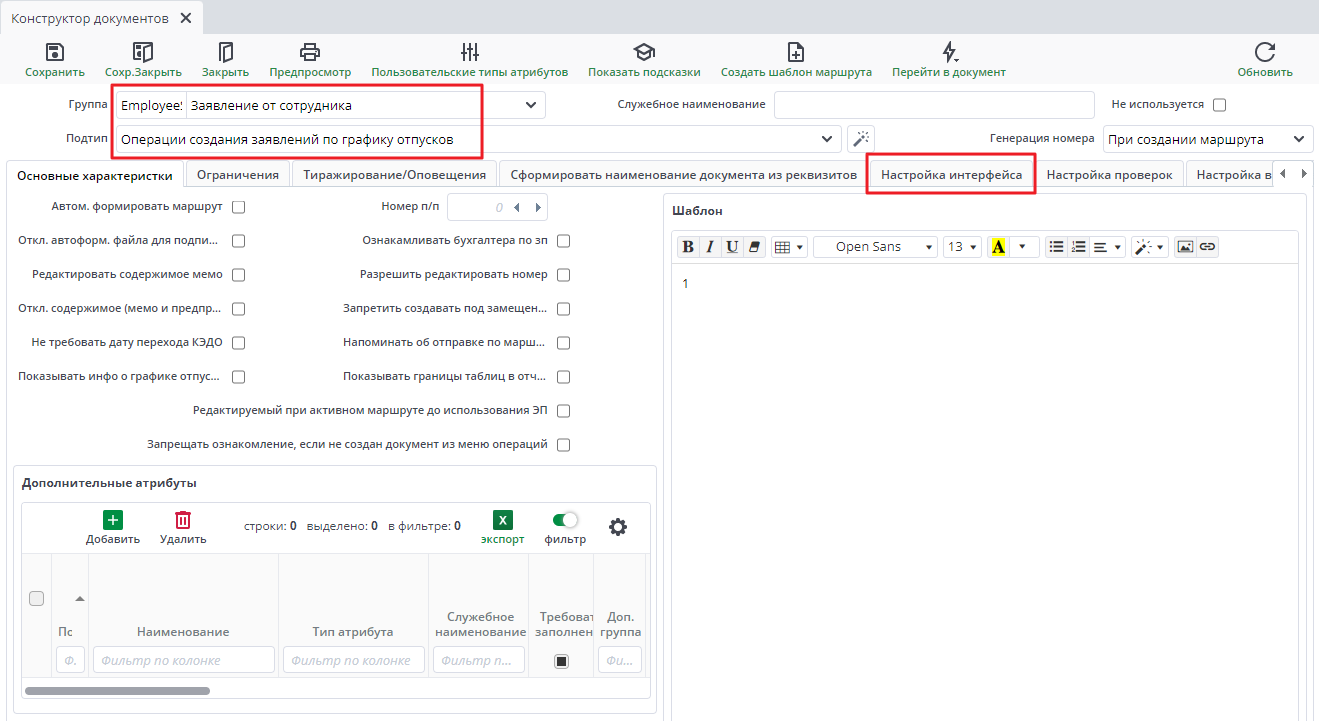The height and width of the screenshot is (721, 1319).
Task: Toggle underline formatting in template editor
Action: point(733,247)
